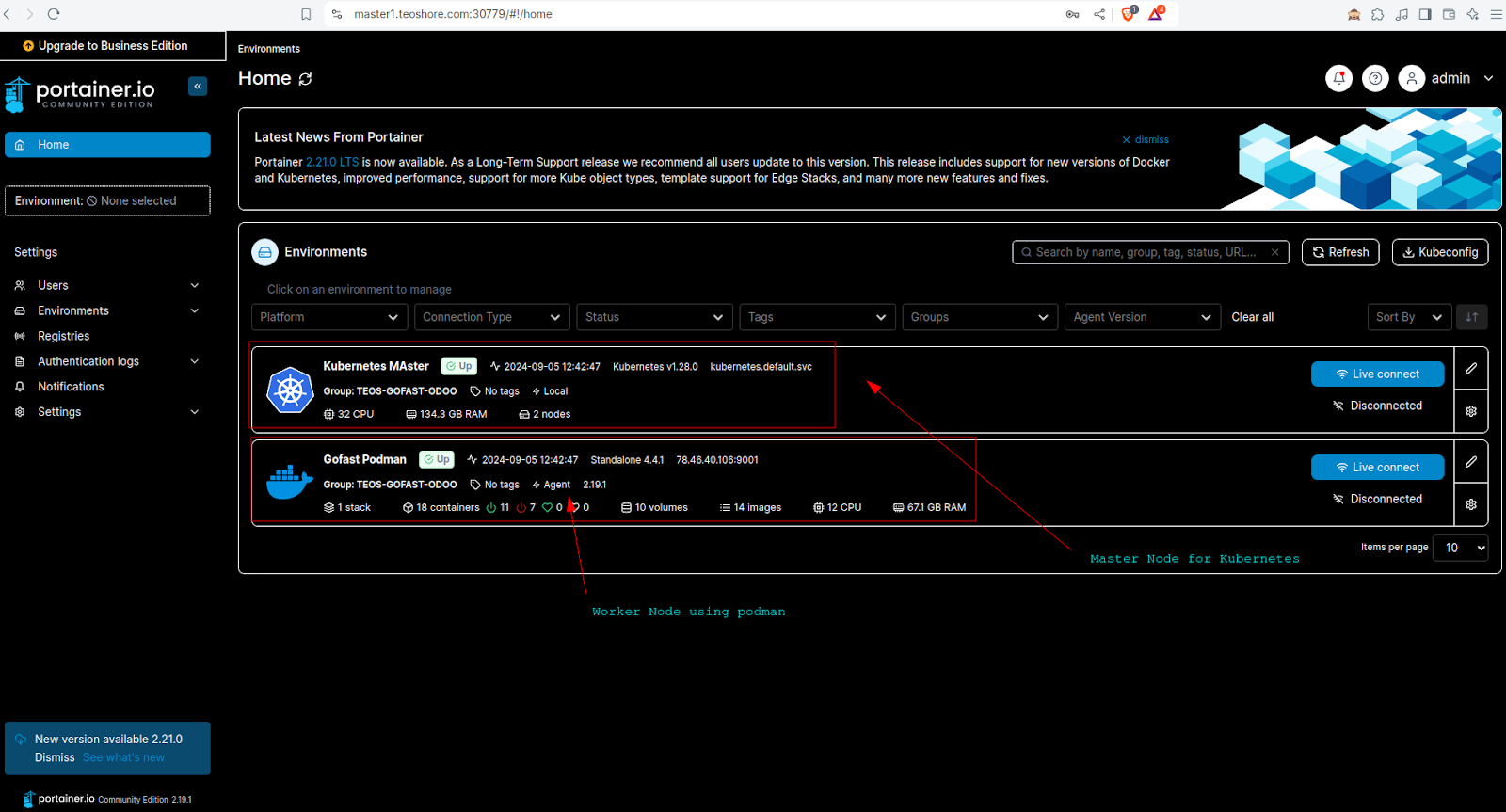This screenshot has width=1506, height=812.
Task: Open the Agent Version filter dropdown
Action: (1143, 317)
